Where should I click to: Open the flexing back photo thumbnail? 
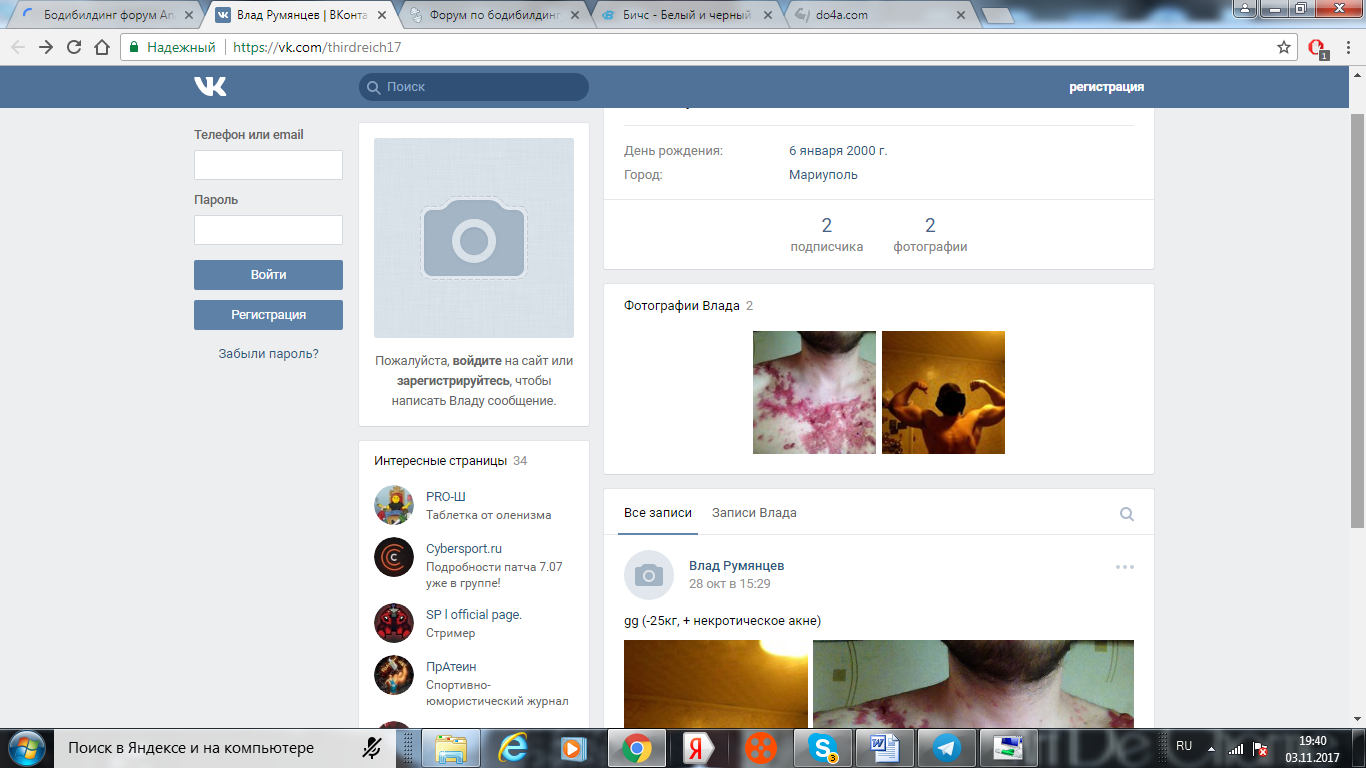point(943,393)
